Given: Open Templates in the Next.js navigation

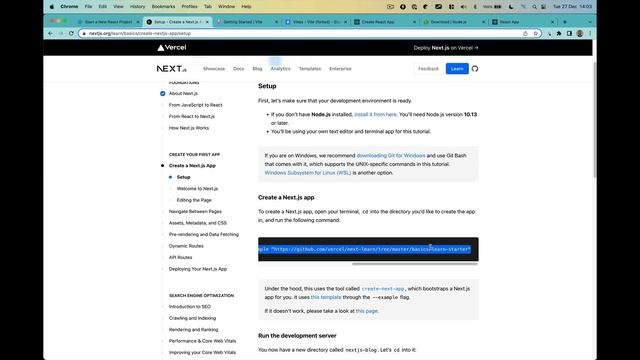Looking at the screenshot, I should (x=310, y=69).
